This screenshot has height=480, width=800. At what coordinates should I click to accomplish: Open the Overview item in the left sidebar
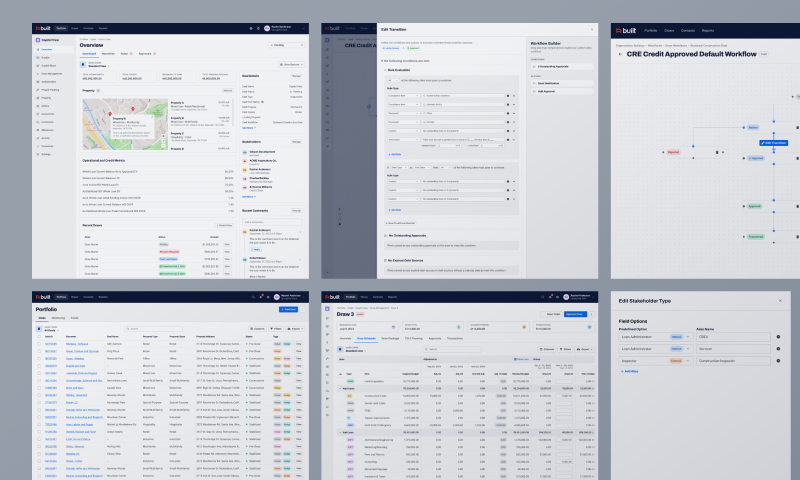(46, 48)
